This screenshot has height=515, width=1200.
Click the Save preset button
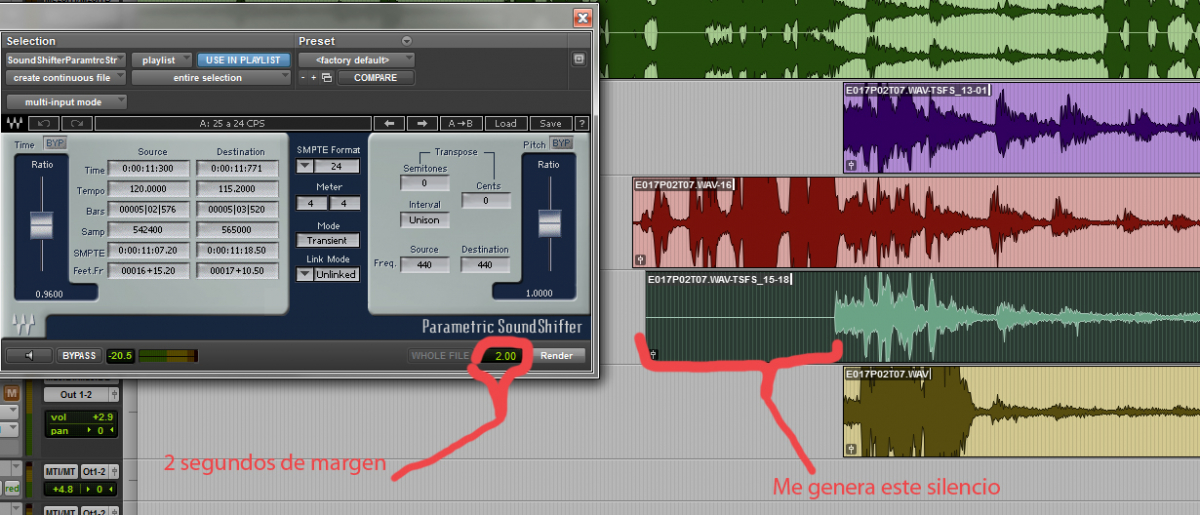[550, 124]
